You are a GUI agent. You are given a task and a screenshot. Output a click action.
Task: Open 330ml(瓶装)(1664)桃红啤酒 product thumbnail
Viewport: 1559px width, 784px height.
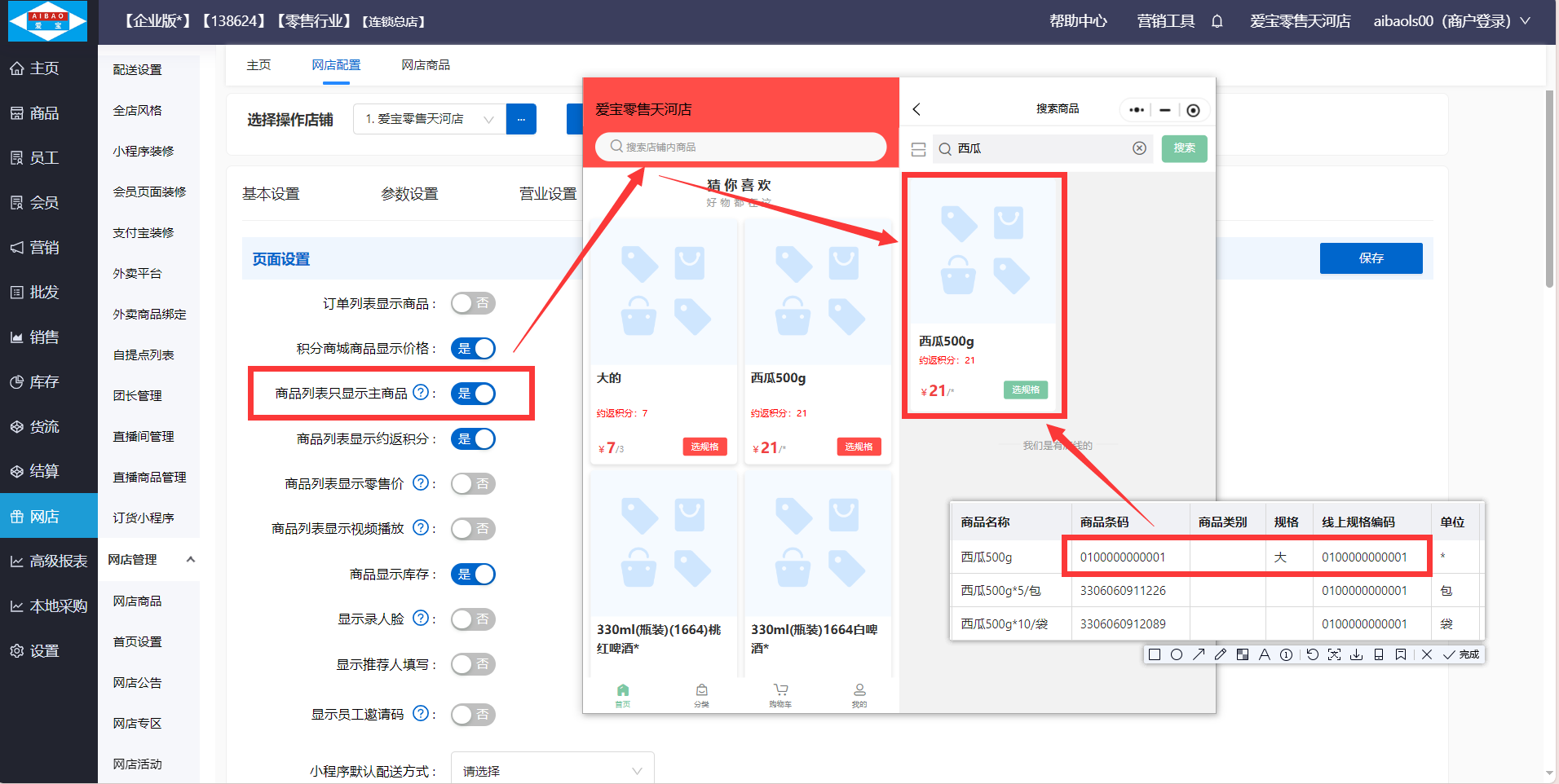coord(664,544)
